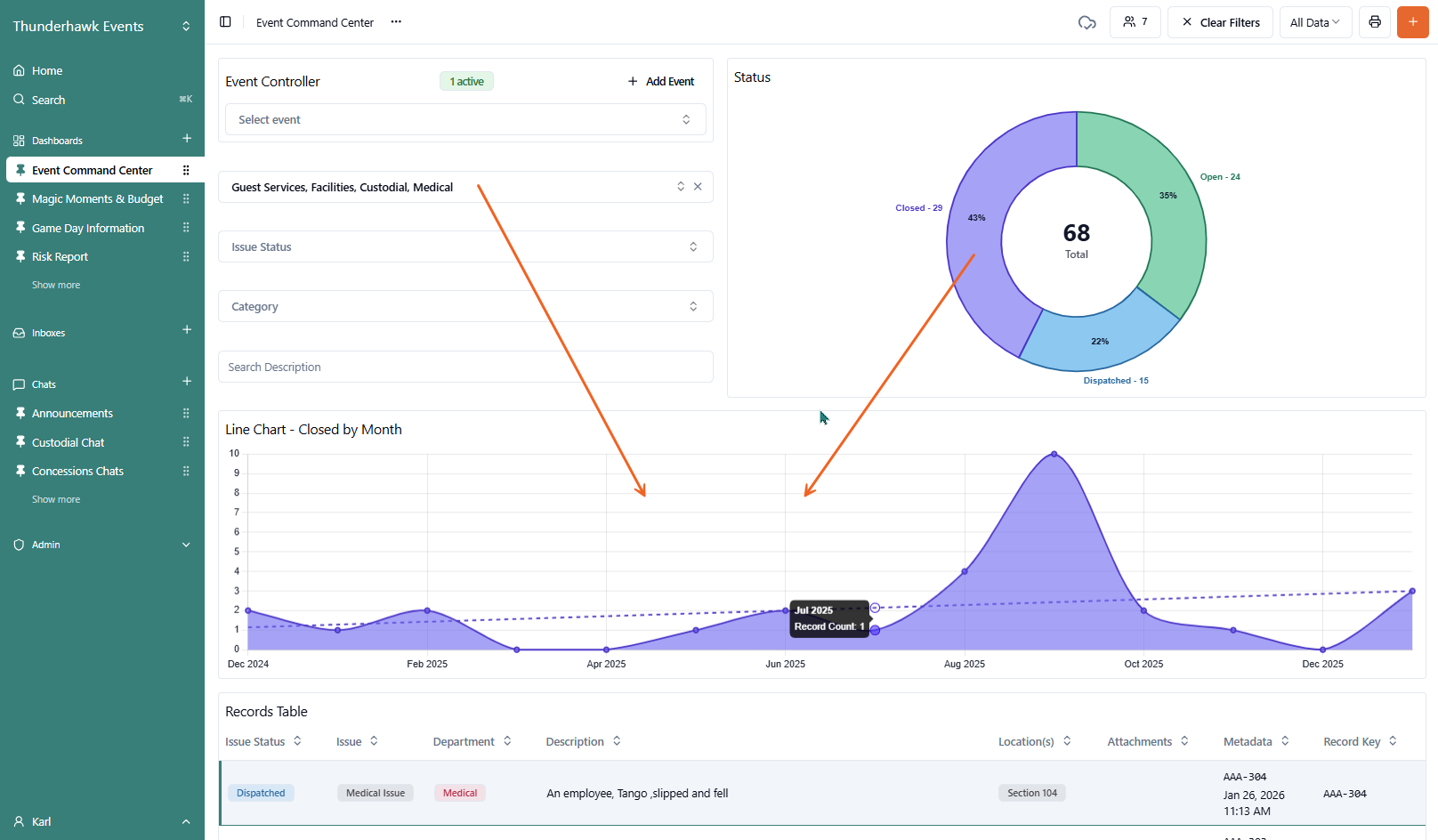Open Magic Moments & Budget dashboard
This screenshot has height=840, width=1438.
[x=97, y=199]
